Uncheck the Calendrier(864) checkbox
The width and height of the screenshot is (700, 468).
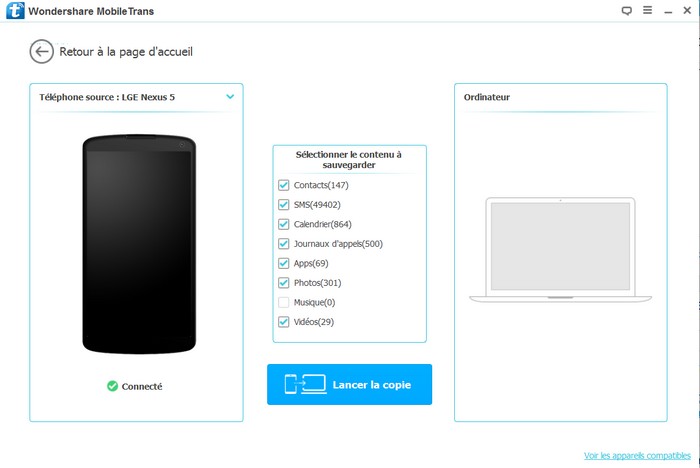[x=283, y=224]
